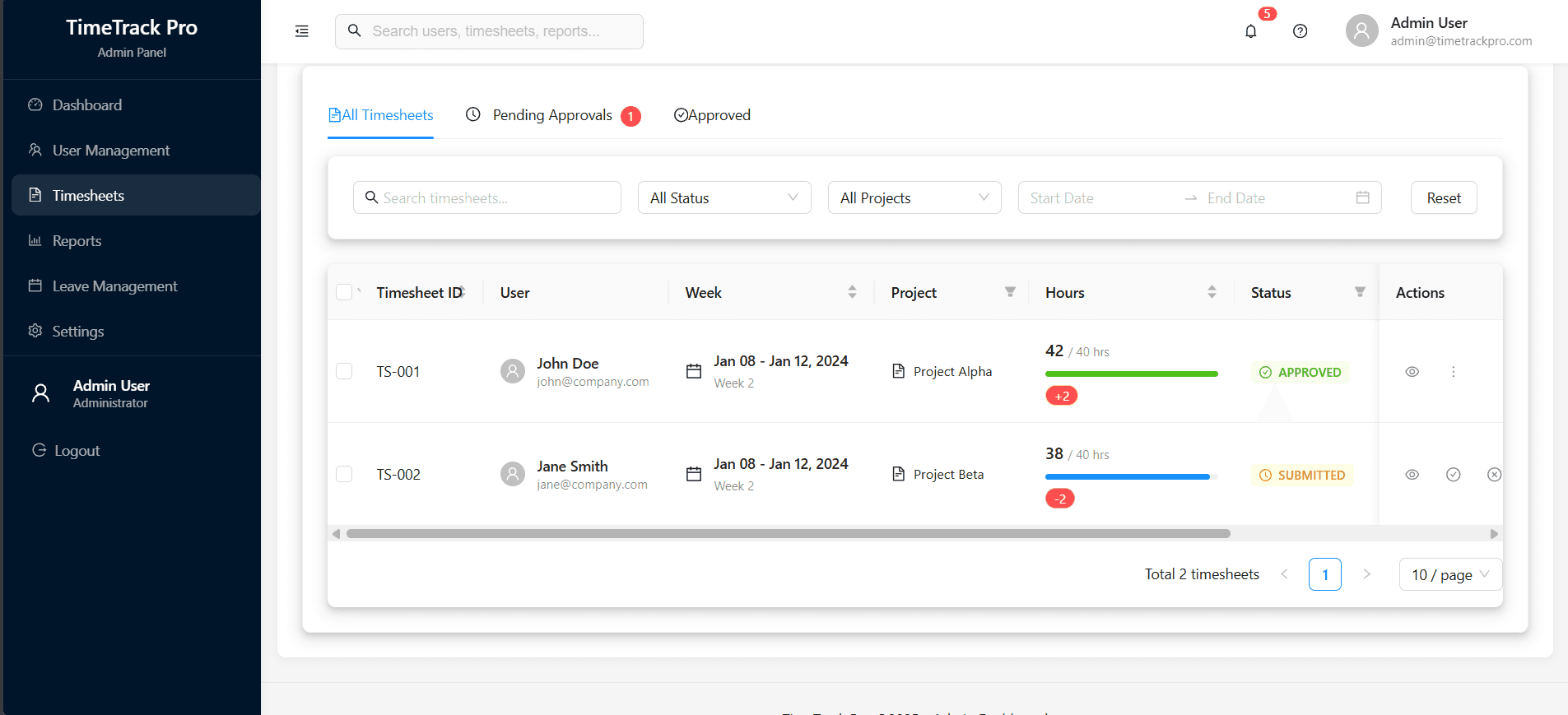Click the -2 hours shortfall badge
Screen dimensions: 1568x715
(1059, 499)
